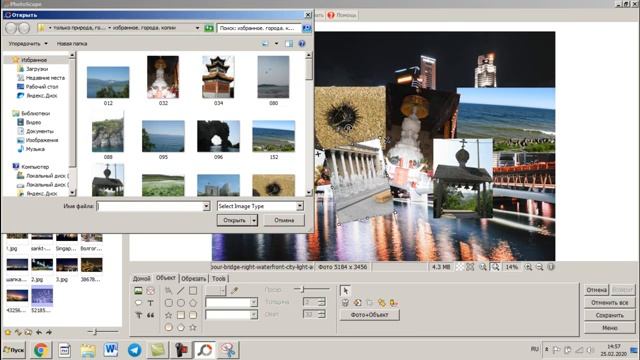Select the text T tool
Screen dimensions: 640x360
pyautogui.click(x=151, y=303)
